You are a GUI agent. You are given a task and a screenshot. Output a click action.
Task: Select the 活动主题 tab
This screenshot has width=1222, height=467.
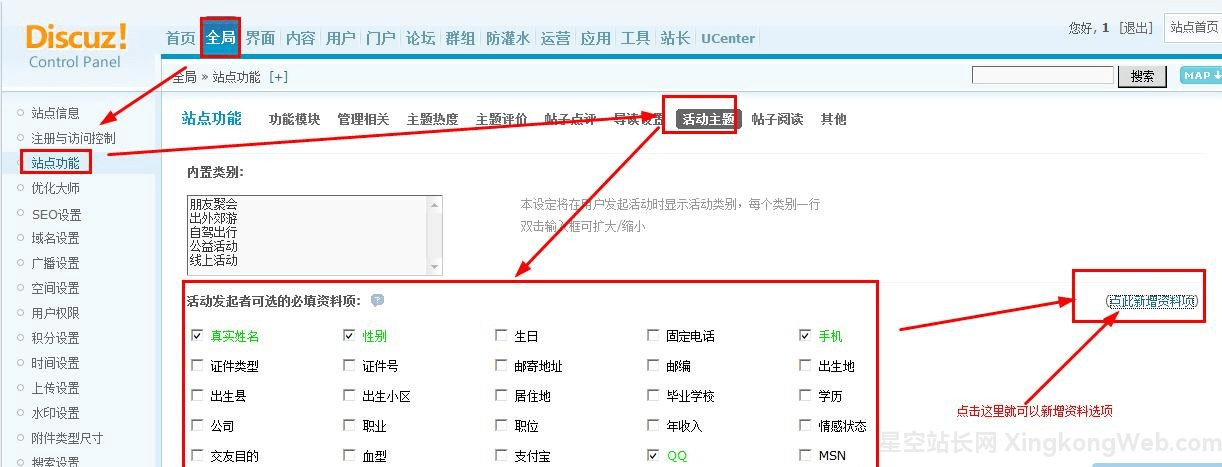pos(708,119)
